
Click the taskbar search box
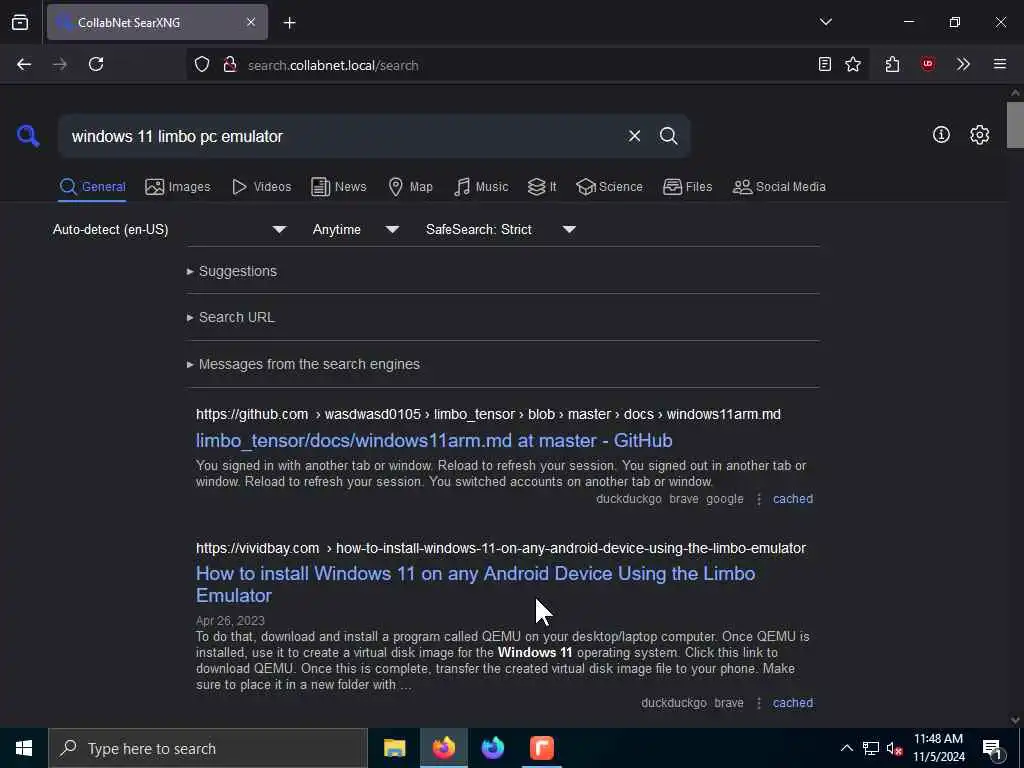coord(208,748)
